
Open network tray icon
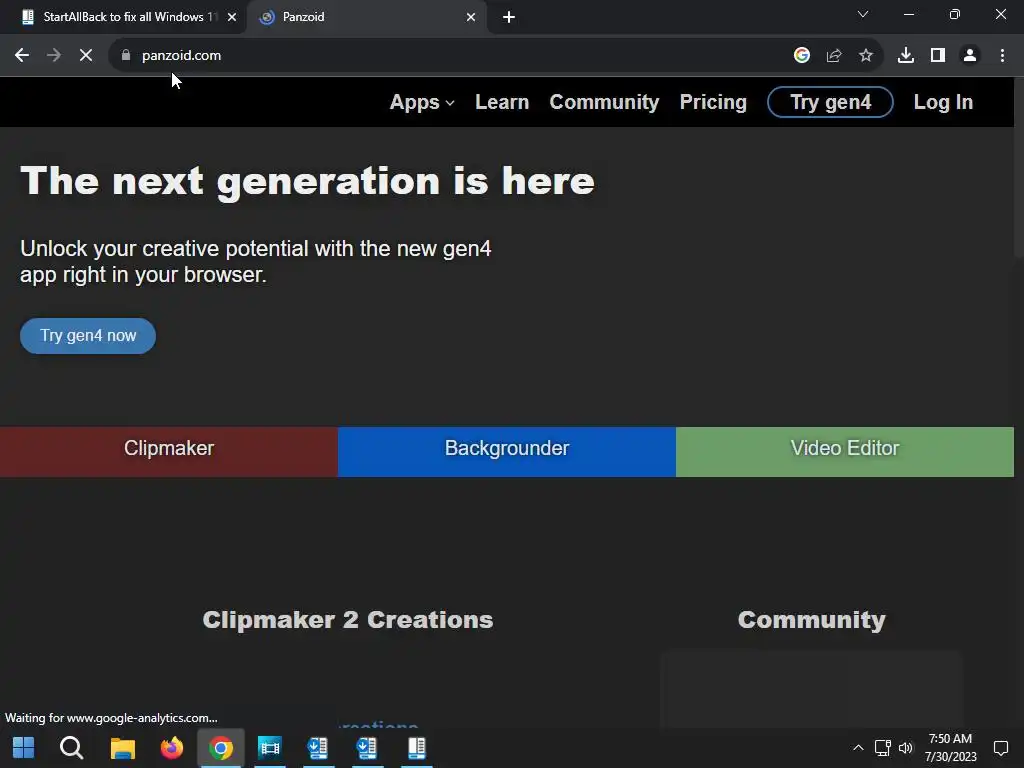[882, 748]
